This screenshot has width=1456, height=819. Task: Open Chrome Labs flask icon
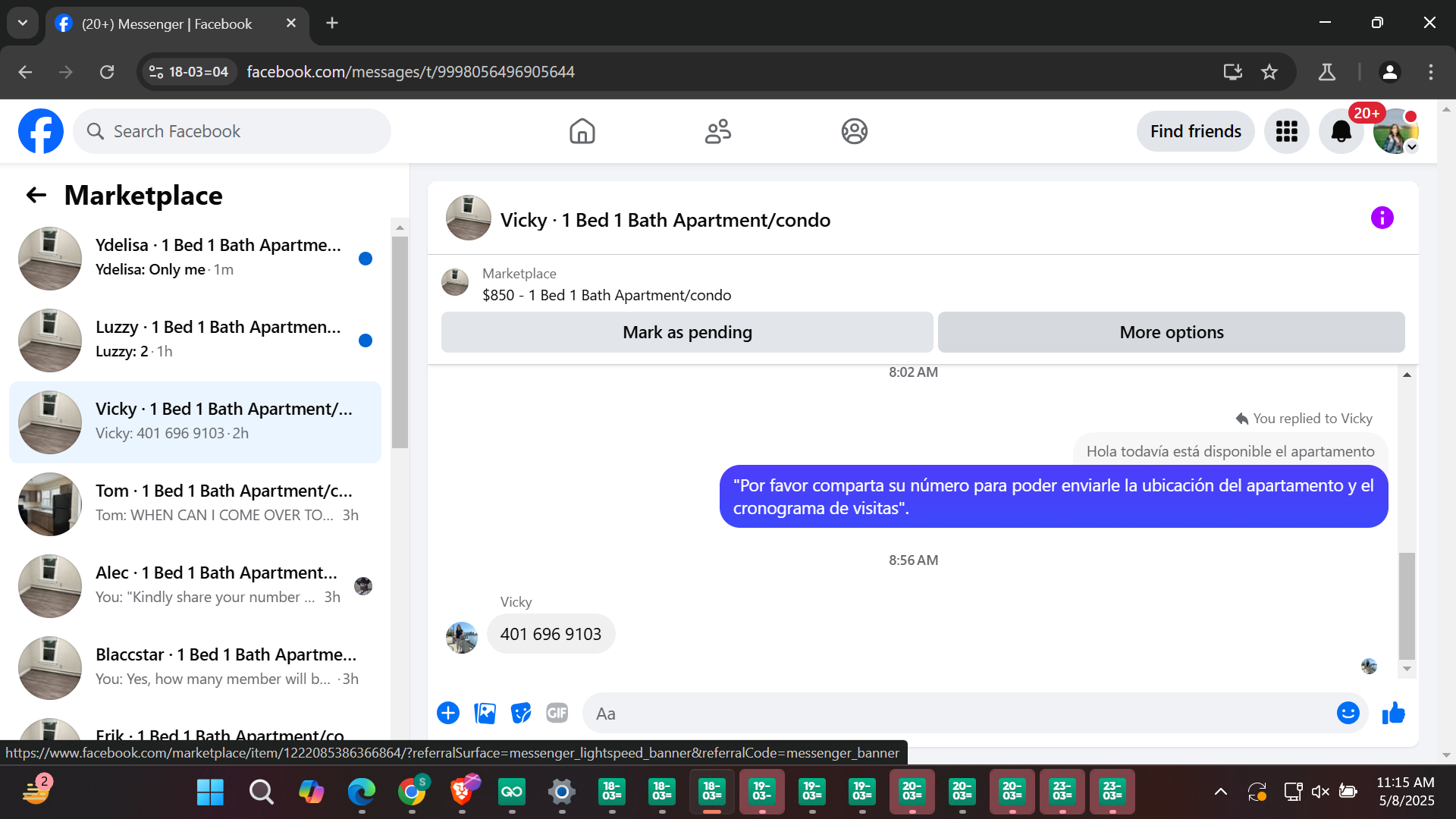click(x=1327, y=72)
